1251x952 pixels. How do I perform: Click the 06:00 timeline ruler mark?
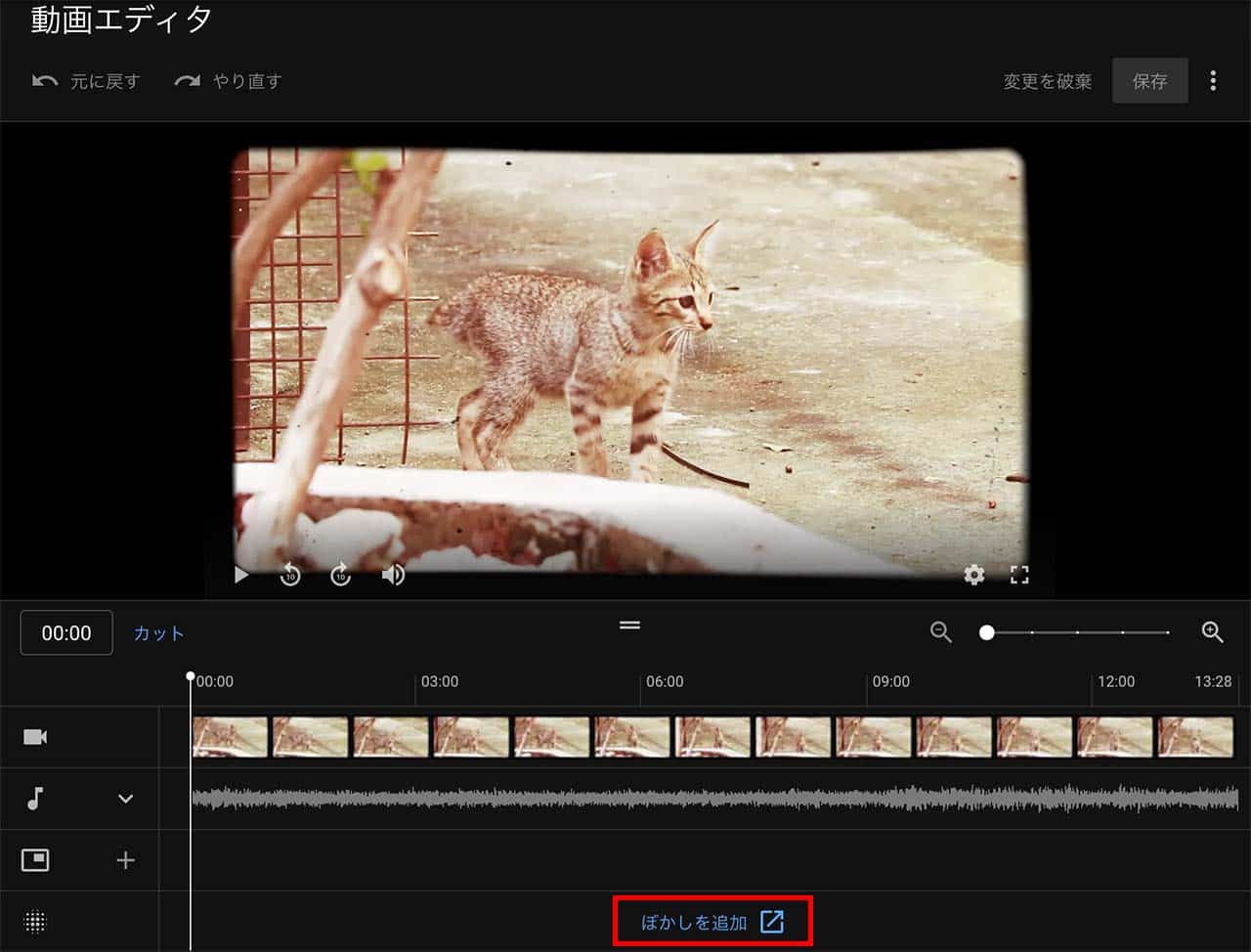coord(665,681)
